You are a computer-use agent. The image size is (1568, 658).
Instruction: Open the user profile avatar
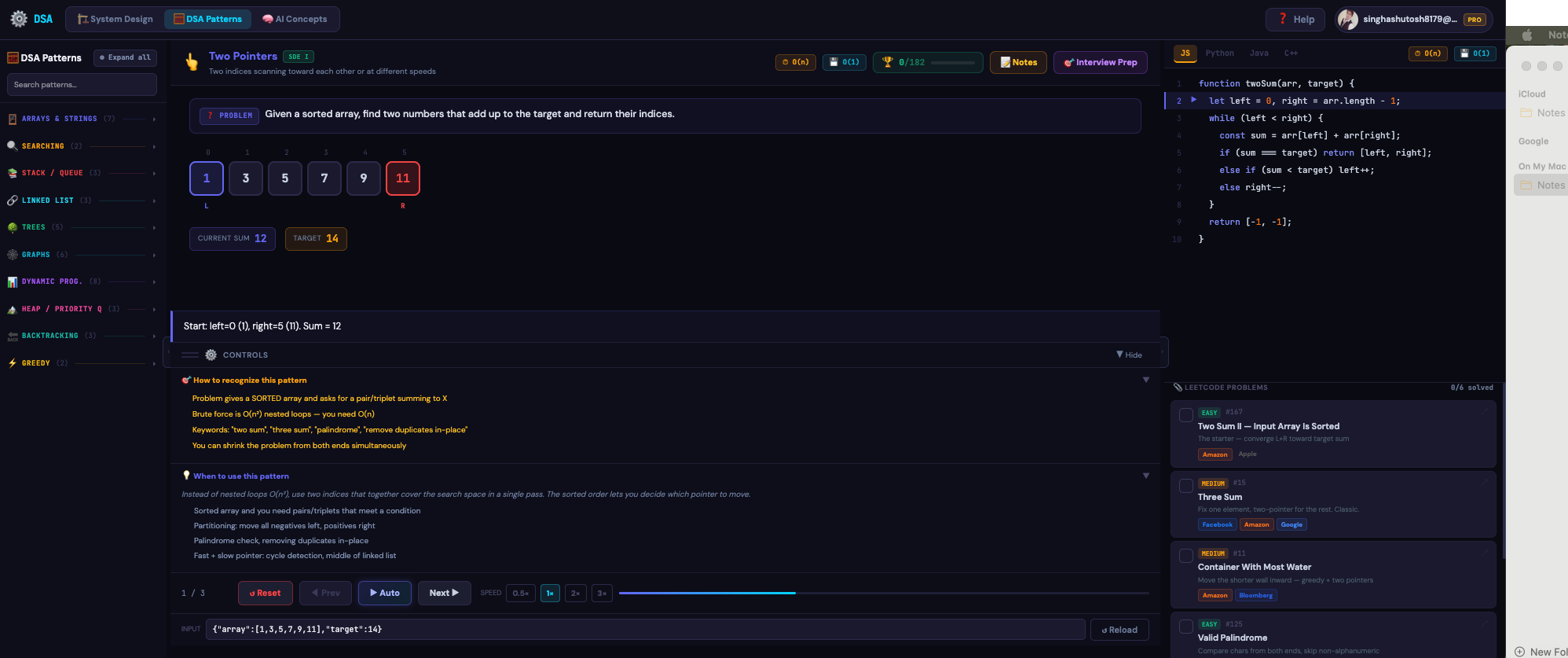[x=1348, y=20]
